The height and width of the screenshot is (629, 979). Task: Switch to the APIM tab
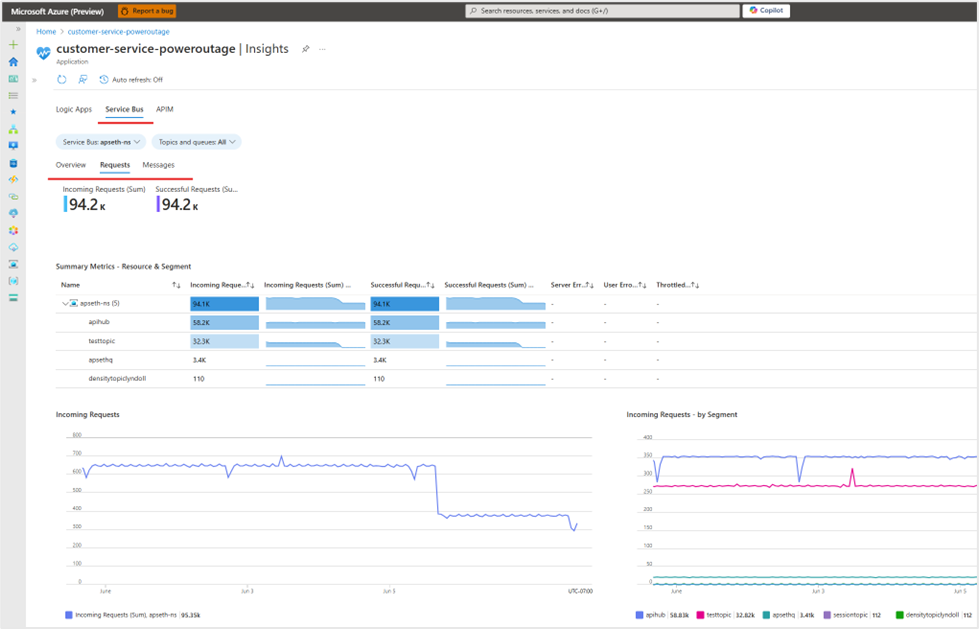(x=165, y=109)
